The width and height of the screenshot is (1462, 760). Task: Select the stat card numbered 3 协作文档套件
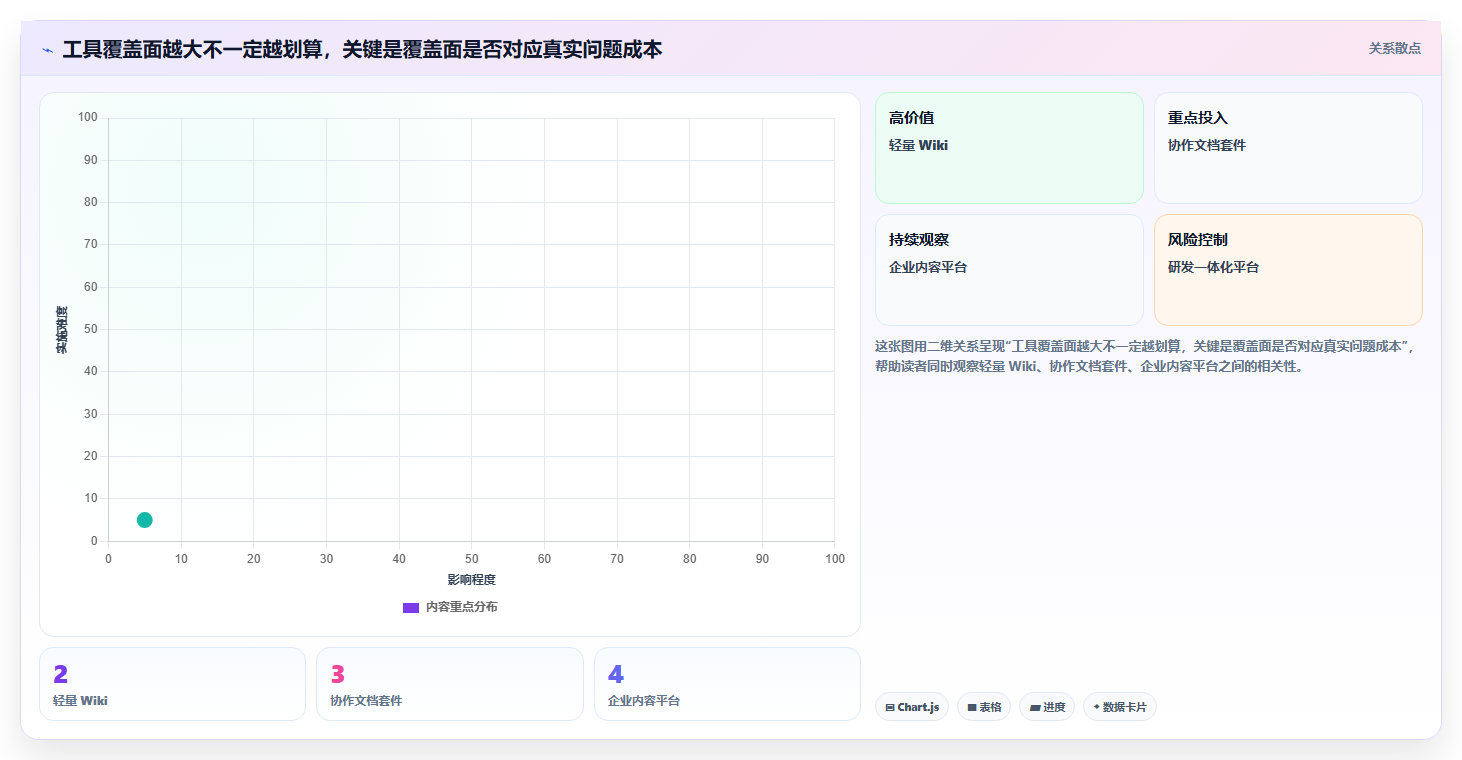[x=450, y=684]
